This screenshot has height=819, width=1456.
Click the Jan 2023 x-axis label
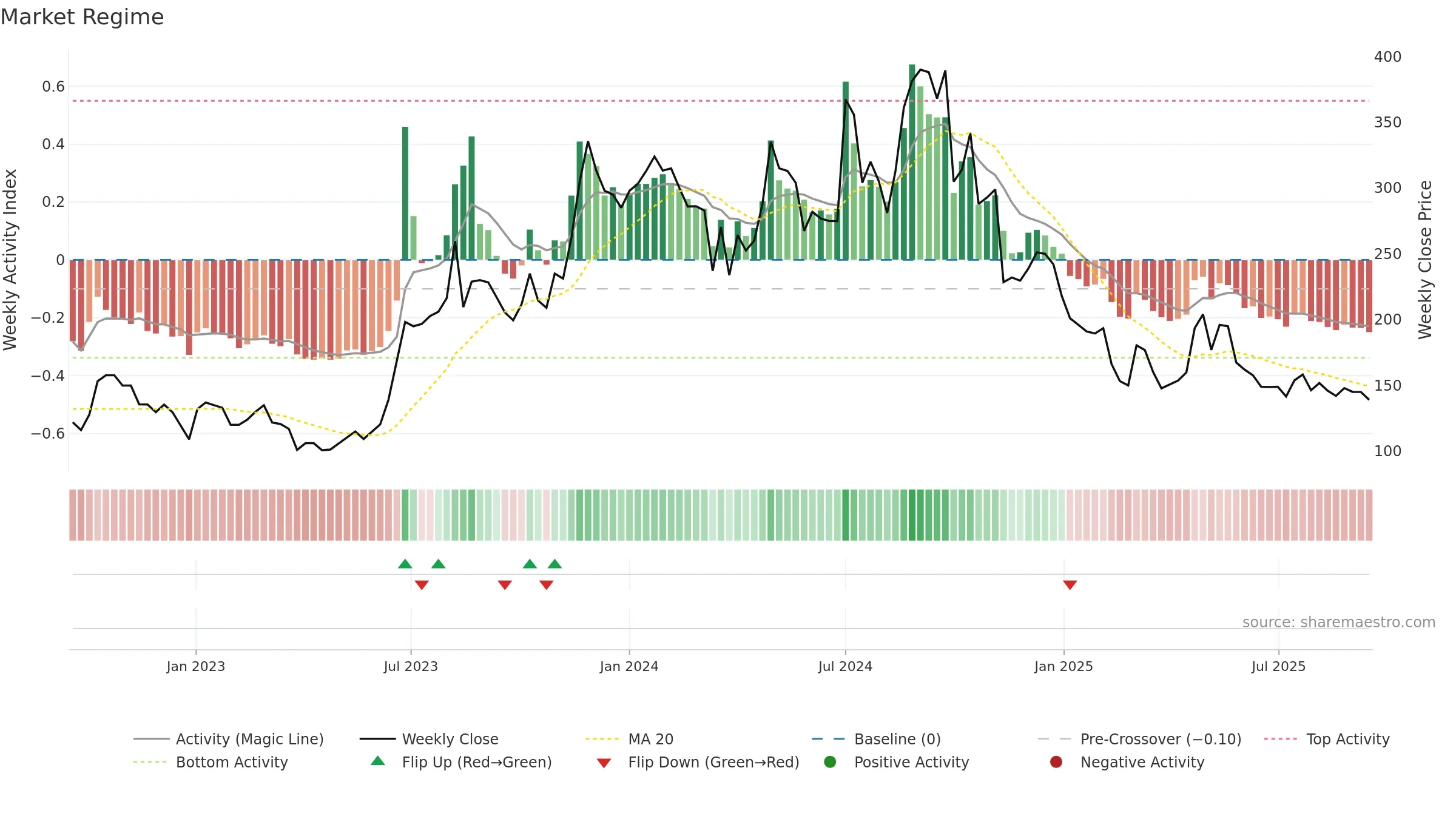tap(196, 667)
